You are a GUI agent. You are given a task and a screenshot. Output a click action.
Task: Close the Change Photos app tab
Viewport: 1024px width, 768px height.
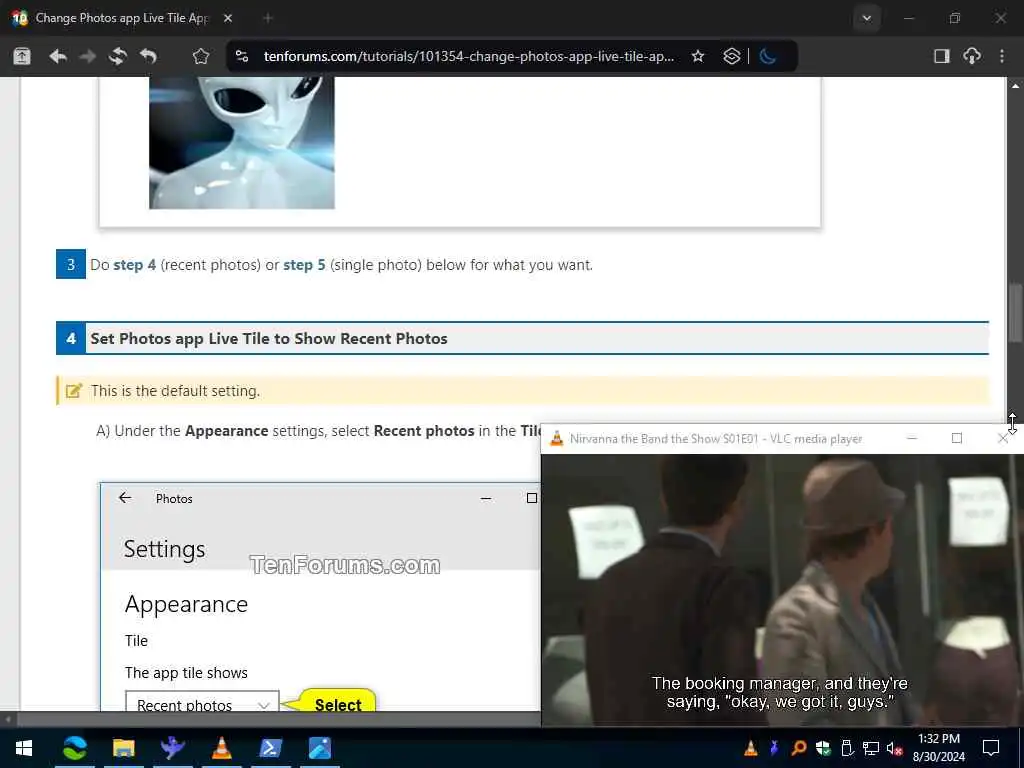[x=227, y=18]
